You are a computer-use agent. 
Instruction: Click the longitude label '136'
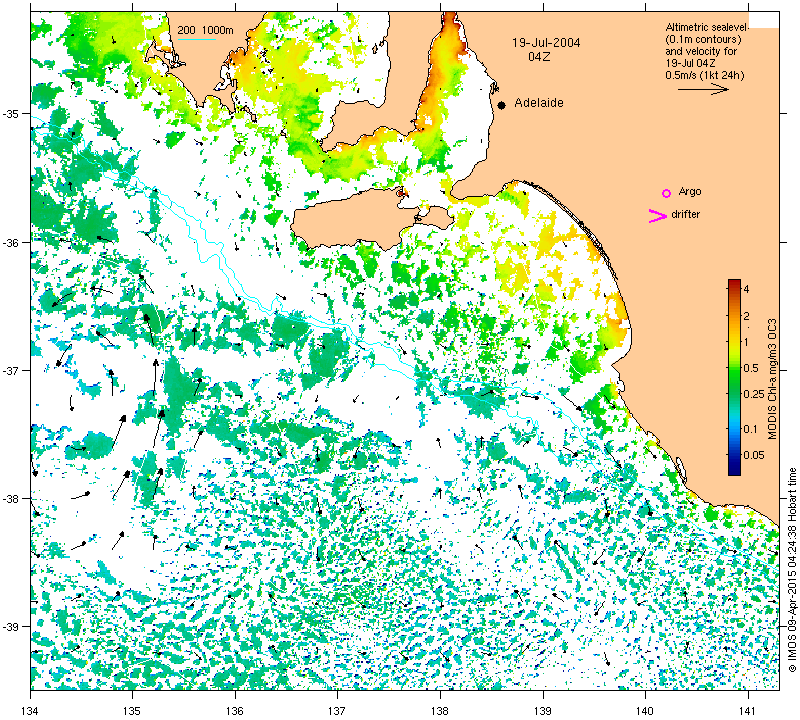[235, 710]
